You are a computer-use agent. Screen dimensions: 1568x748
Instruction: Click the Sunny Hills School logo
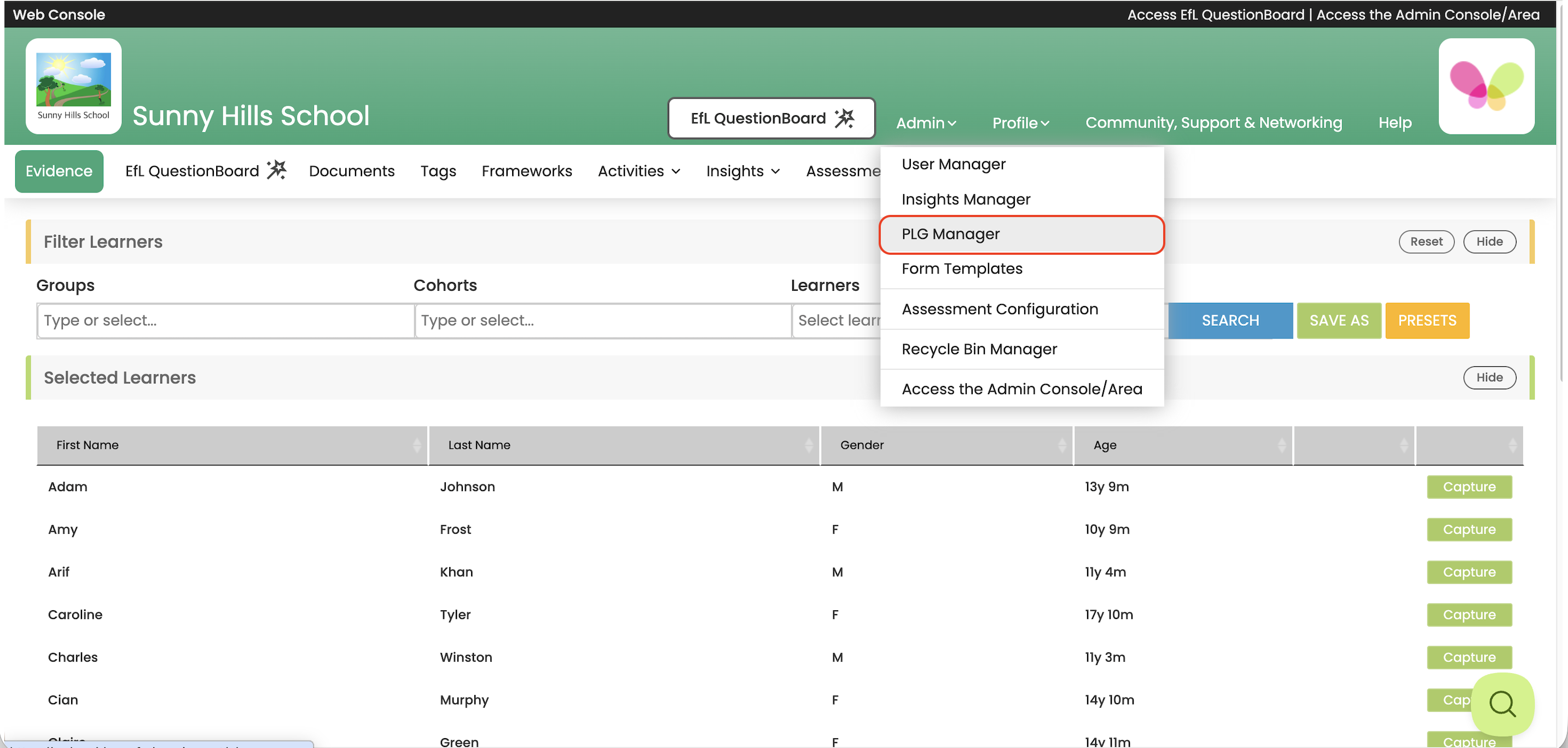(x=73, y=86)
